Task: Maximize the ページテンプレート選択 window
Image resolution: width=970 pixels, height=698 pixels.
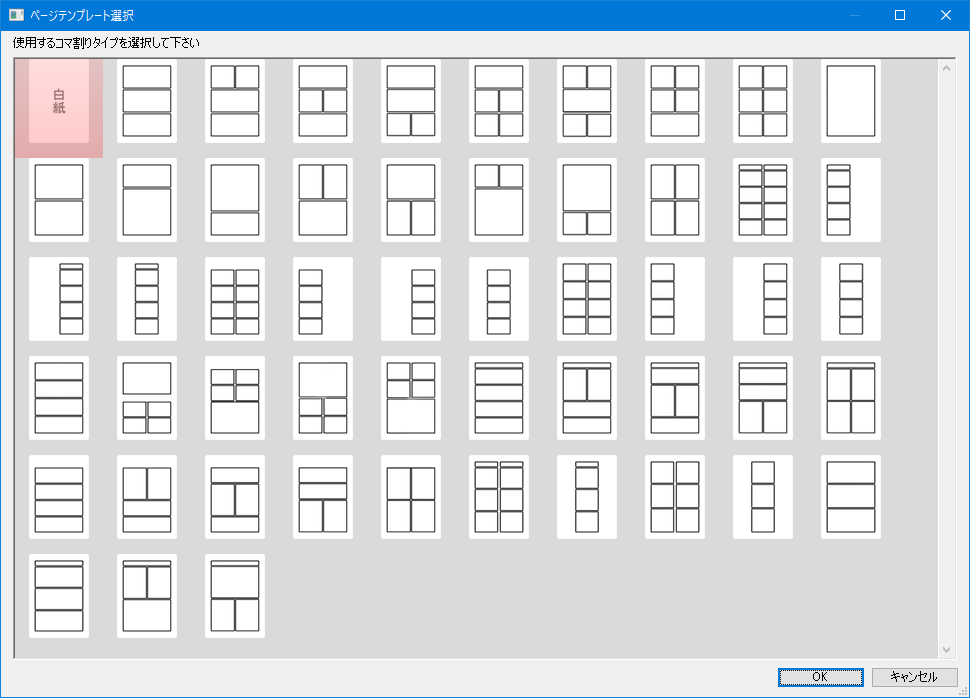Action: (x=900, y=15)
